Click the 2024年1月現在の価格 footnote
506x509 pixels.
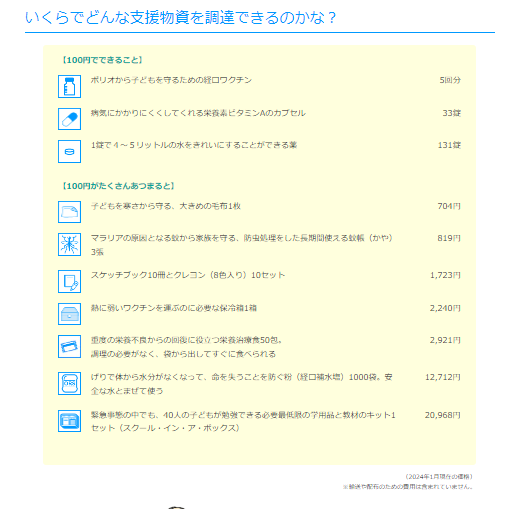[439, 477]
